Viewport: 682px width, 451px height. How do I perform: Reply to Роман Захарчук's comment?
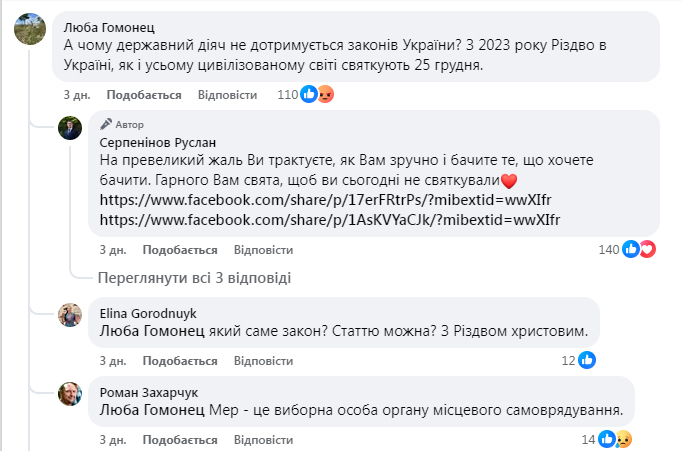pos(263,439)
